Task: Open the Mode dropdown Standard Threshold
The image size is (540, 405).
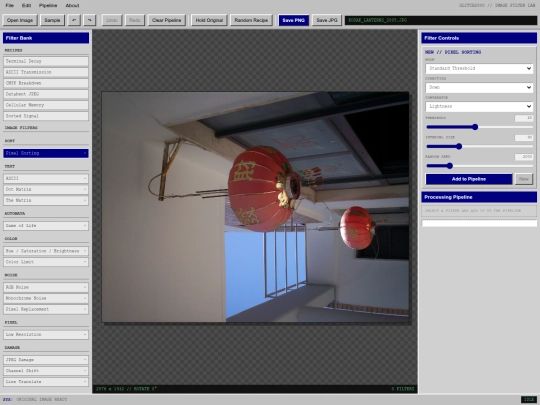Action: click(479, 69)
